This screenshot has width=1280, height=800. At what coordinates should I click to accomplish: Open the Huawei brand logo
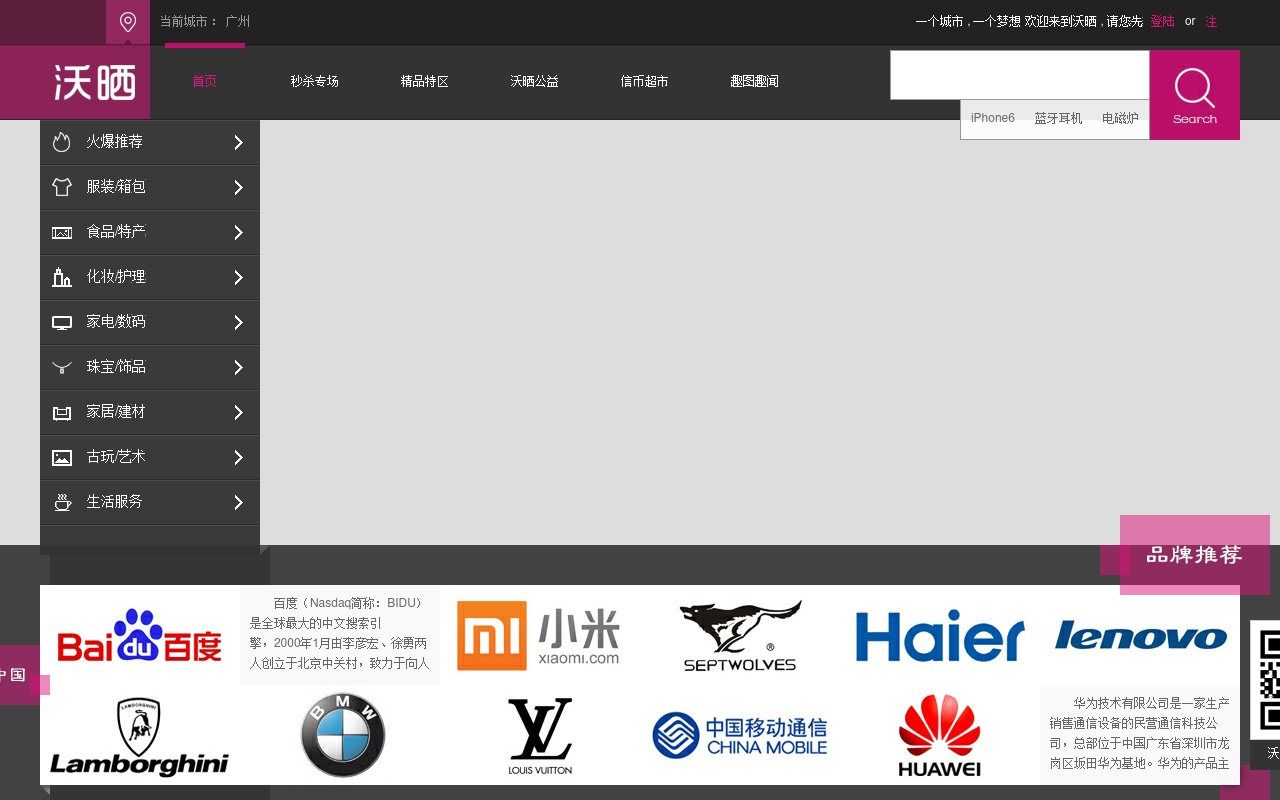click(x=939, y=736)
